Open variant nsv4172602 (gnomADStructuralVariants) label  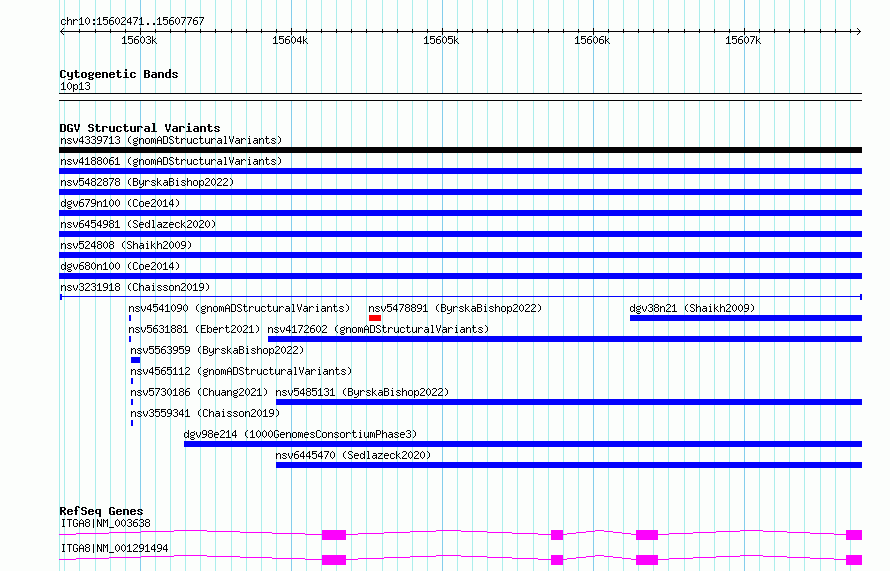[x=378, y=329]
